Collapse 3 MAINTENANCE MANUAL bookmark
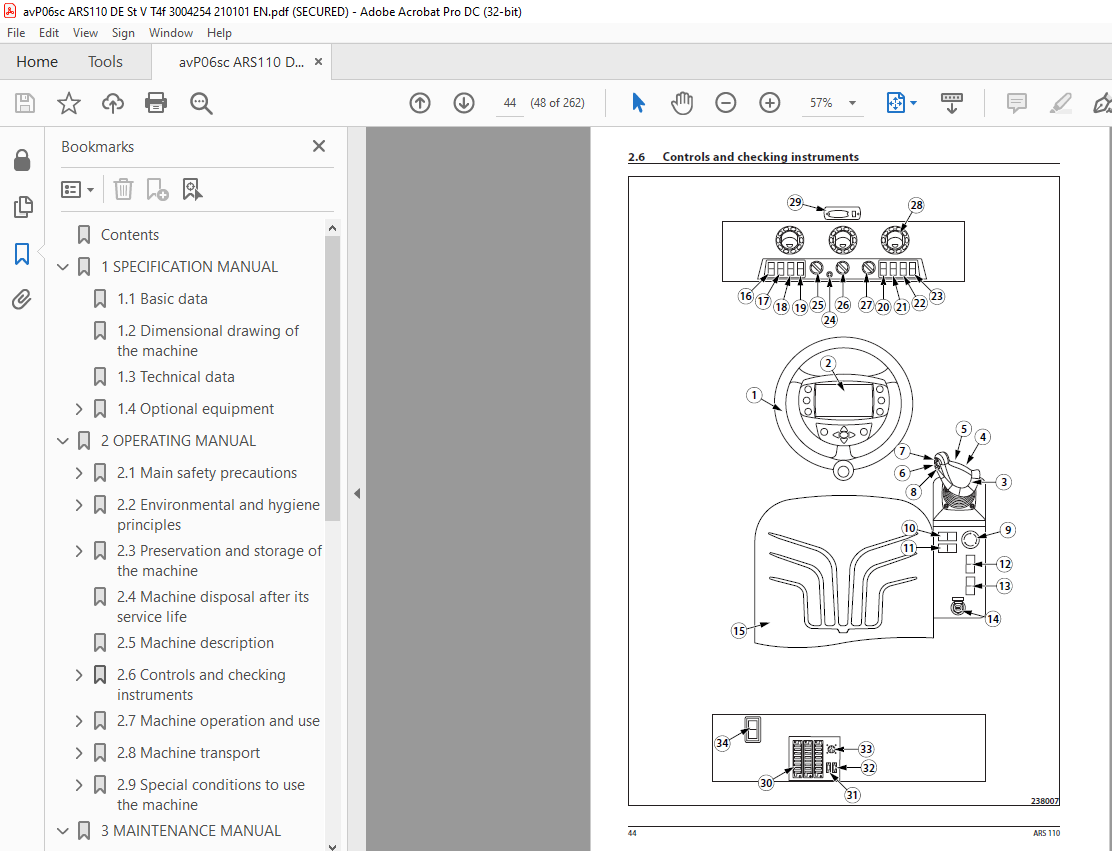Viewport: 1112px width, 851px height. pos(63,831)
